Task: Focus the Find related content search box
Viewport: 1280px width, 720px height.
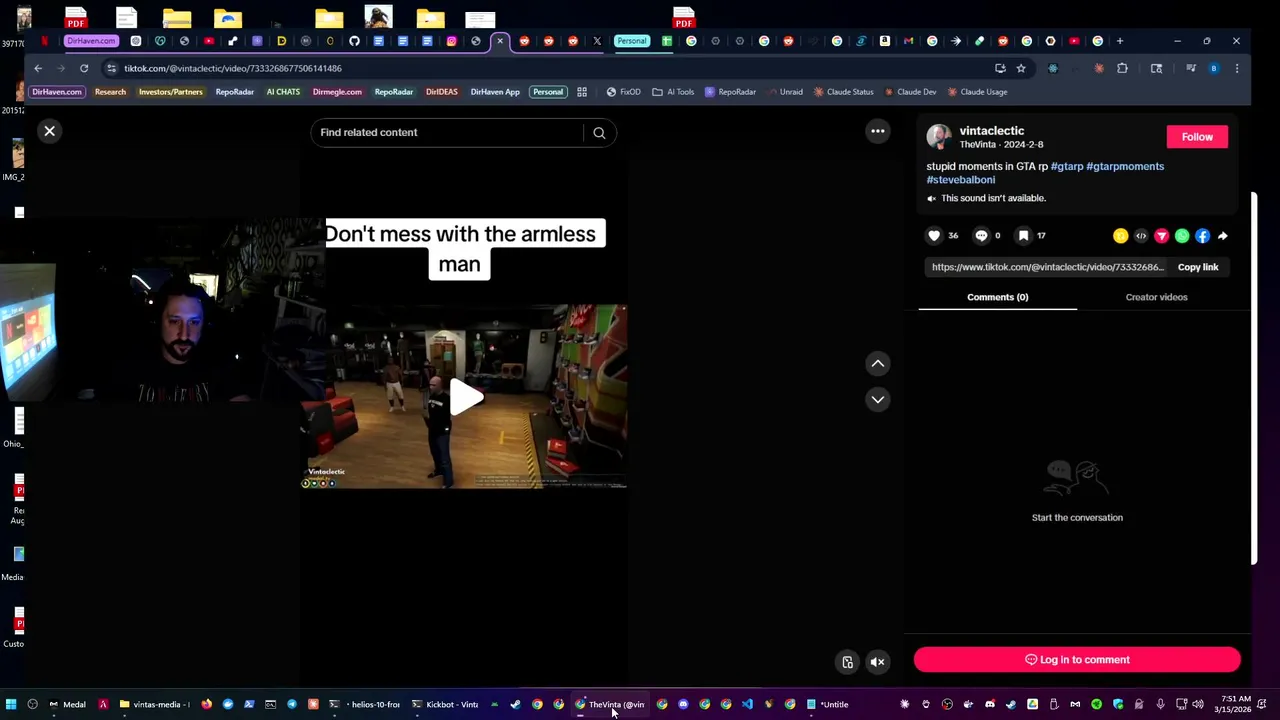Action: (x=447, y=132)
